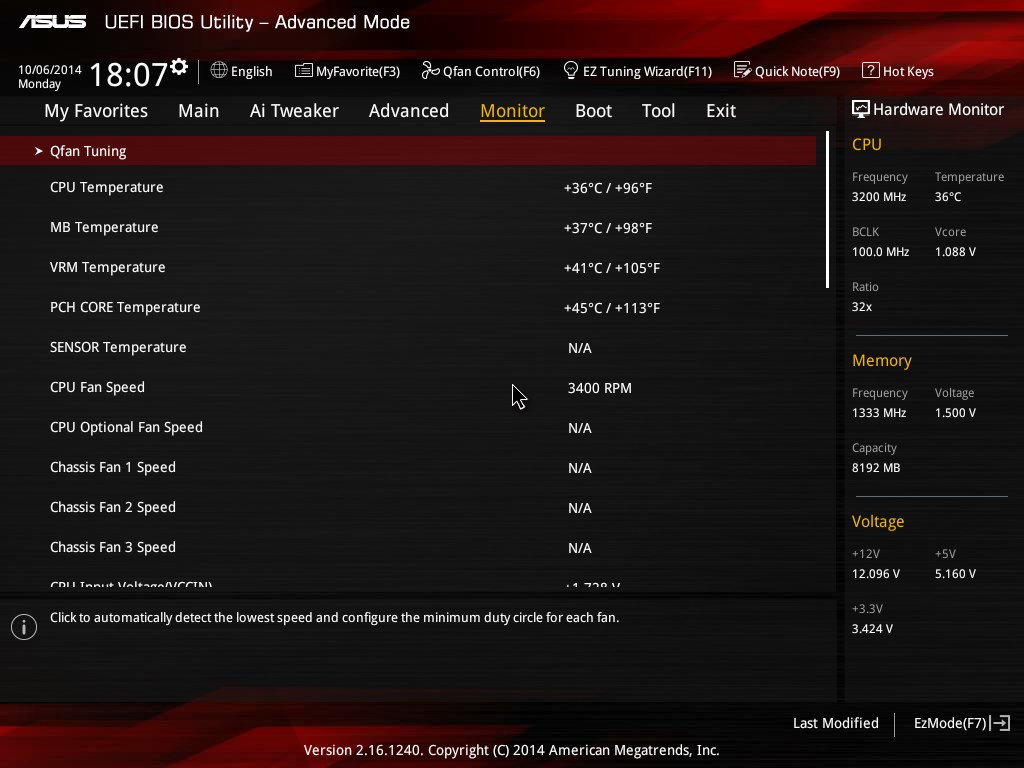Image resolution: width=1024 pixels, height=768 pixels.
Task: Launch EZ Tuning Wizard with the lightbulb icon
Action: tap(571, 70)
